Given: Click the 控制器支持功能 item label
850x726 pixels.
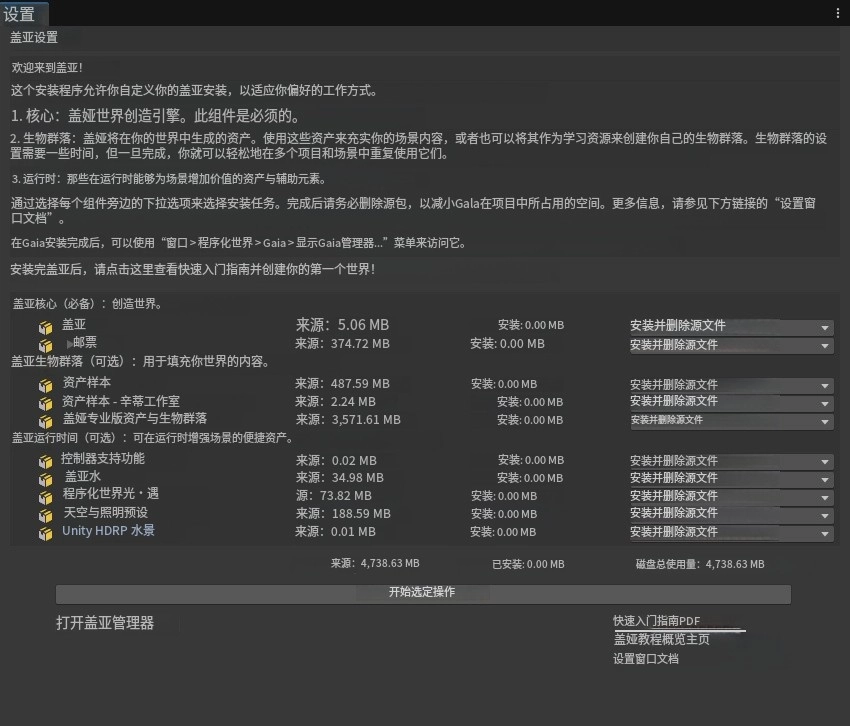Looking at the screenshot, I should click(103, 459).
